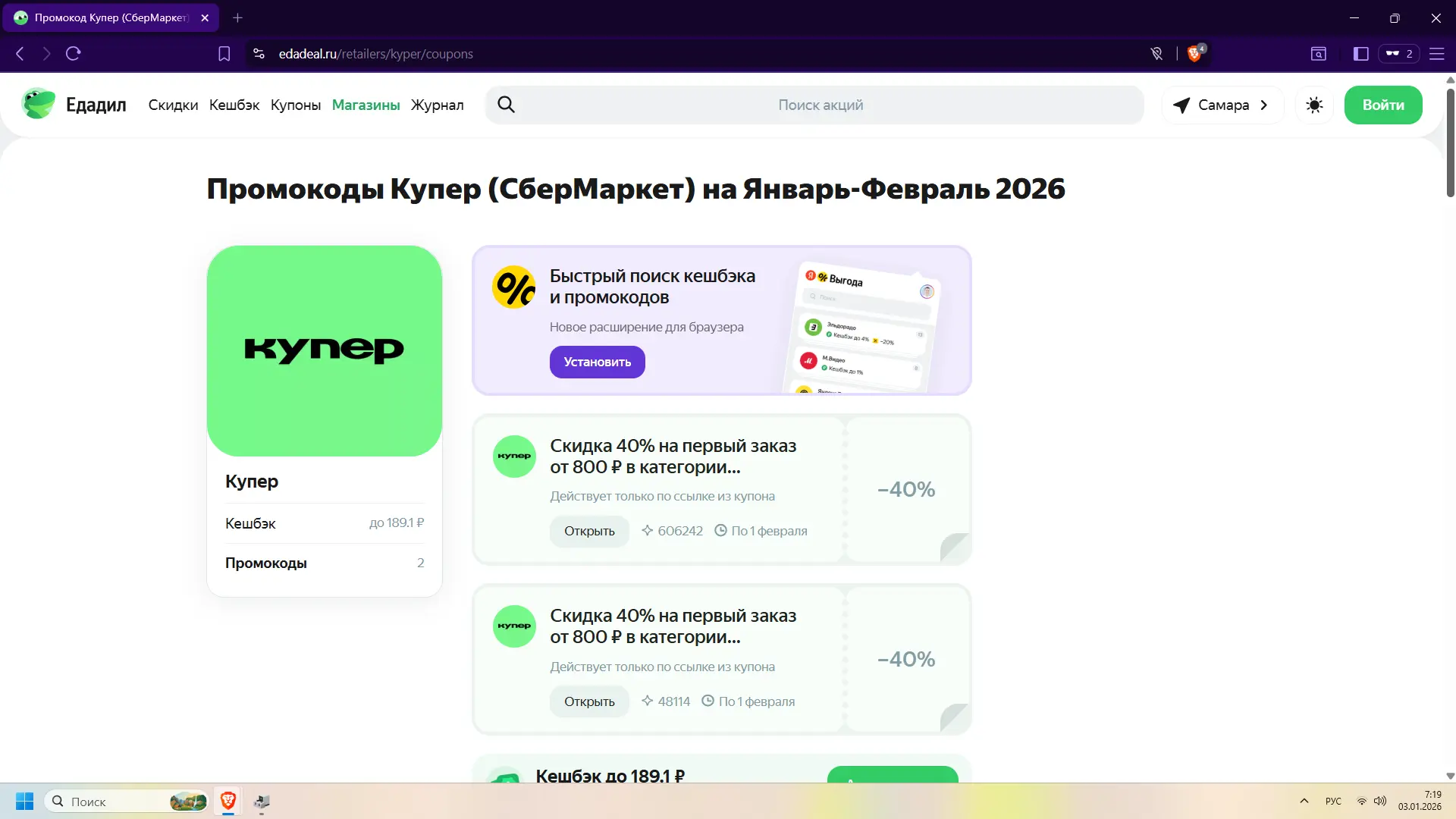
Task: Click the taskbar Поиск box
Action: (x=127, y=802)
